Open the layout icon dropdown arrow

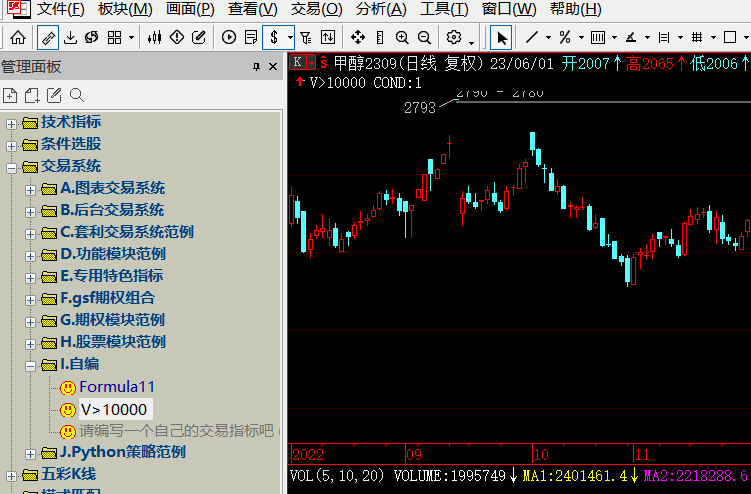tap(131, 37)
